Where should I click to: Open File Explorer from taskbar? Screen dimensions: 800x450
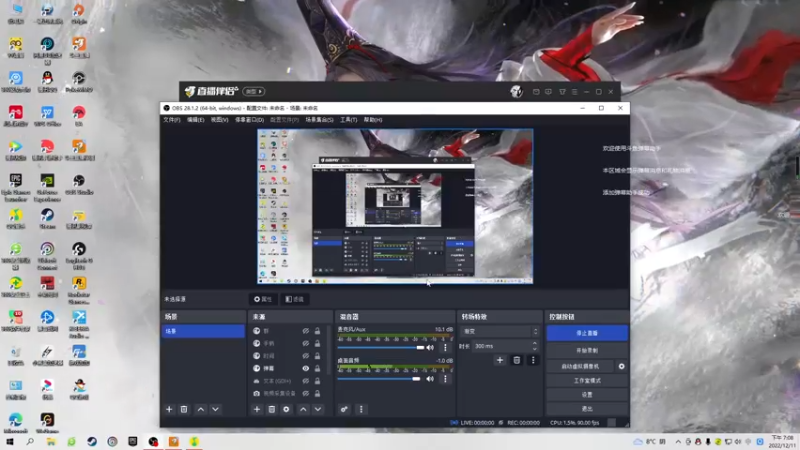tap(51, 441)
